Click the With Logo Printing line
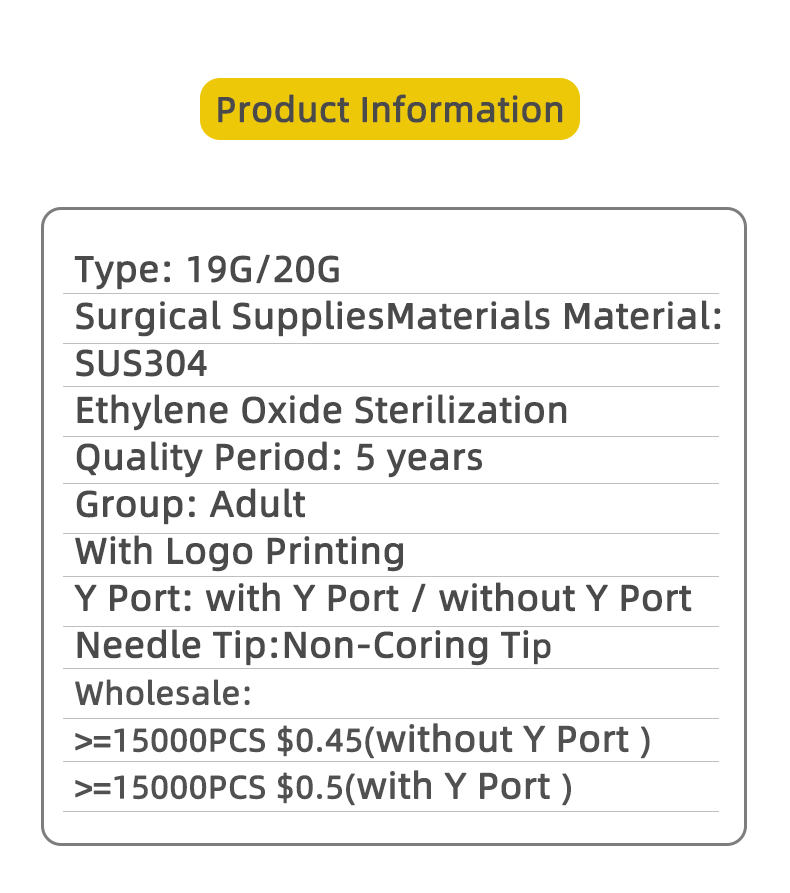Viewport: 790px width, 893px height. coord(240,551)
